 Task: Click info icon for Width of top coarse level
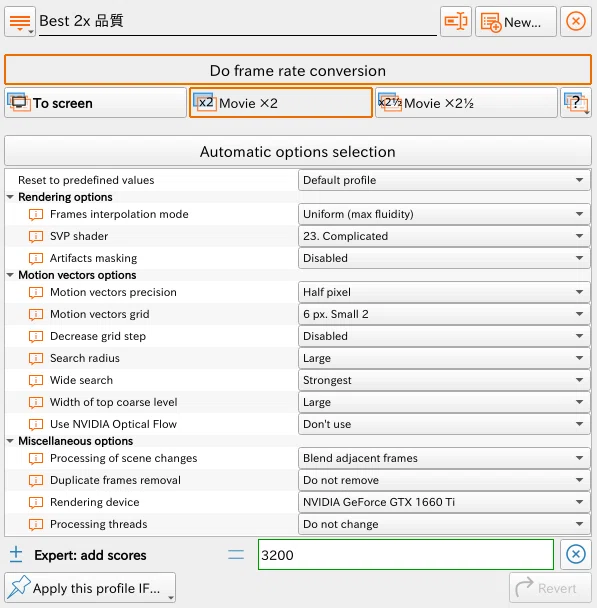36,402
